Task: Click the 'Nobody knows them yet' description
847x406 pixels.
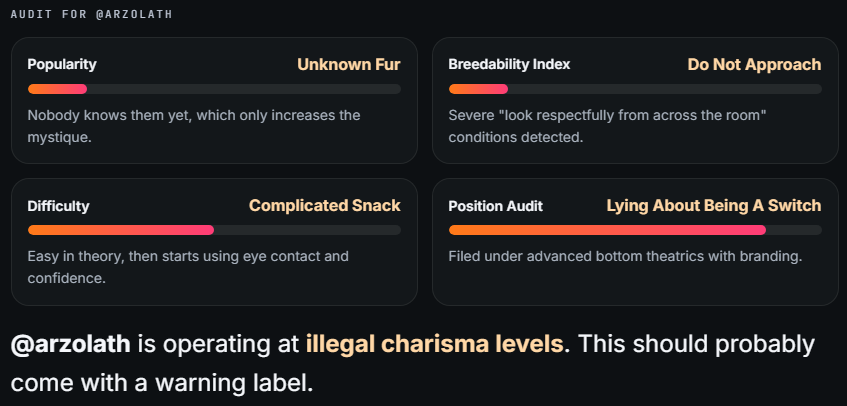Action: pyautogui.click(x=194, y=126)
